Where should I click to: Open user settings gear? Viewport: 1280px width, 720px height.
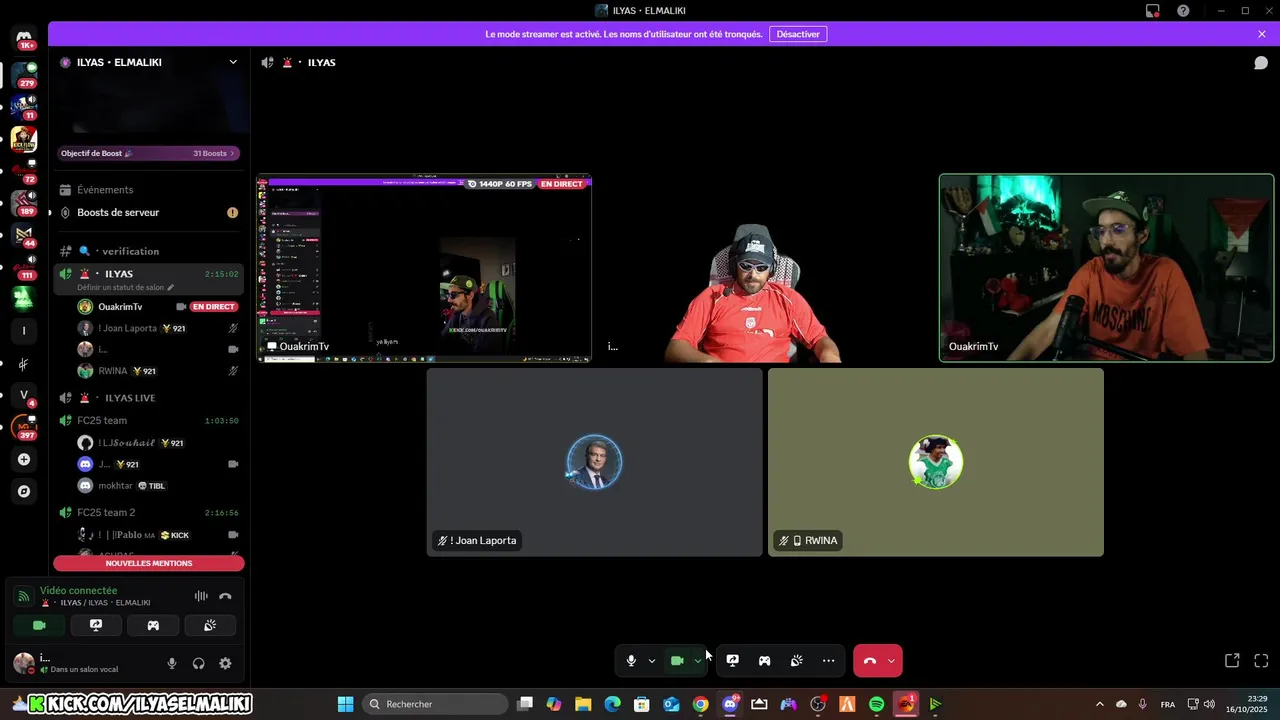225,663
